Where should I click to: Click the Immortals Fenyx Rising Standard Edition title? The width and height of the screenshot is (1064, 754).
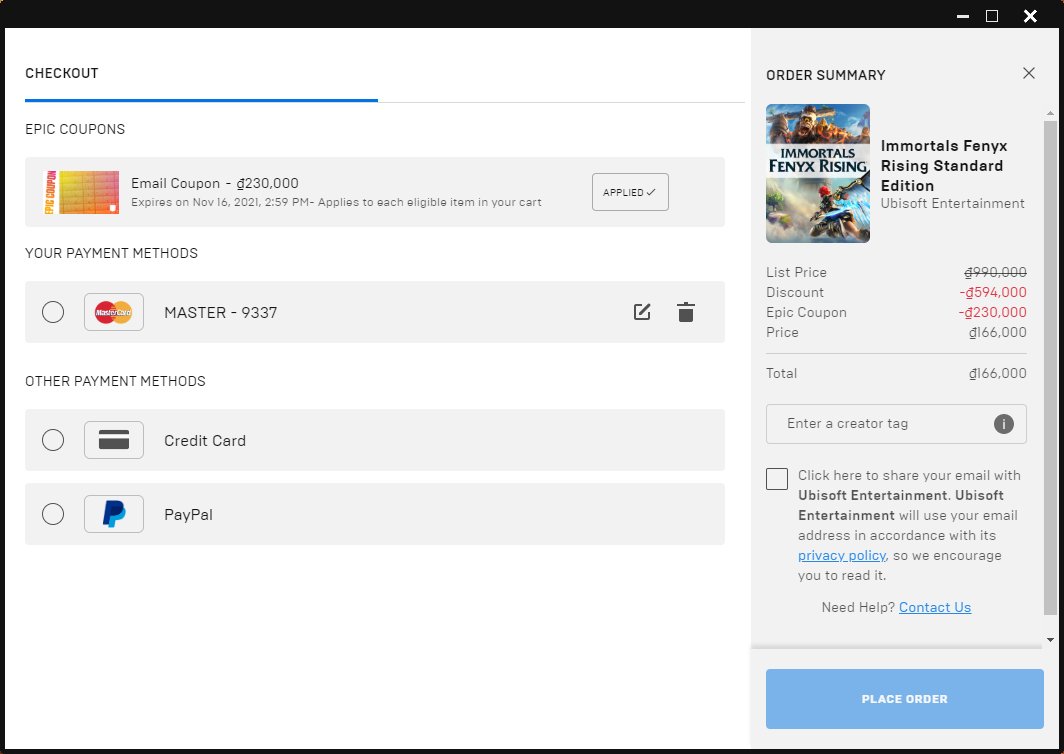[x=944, y=166]
